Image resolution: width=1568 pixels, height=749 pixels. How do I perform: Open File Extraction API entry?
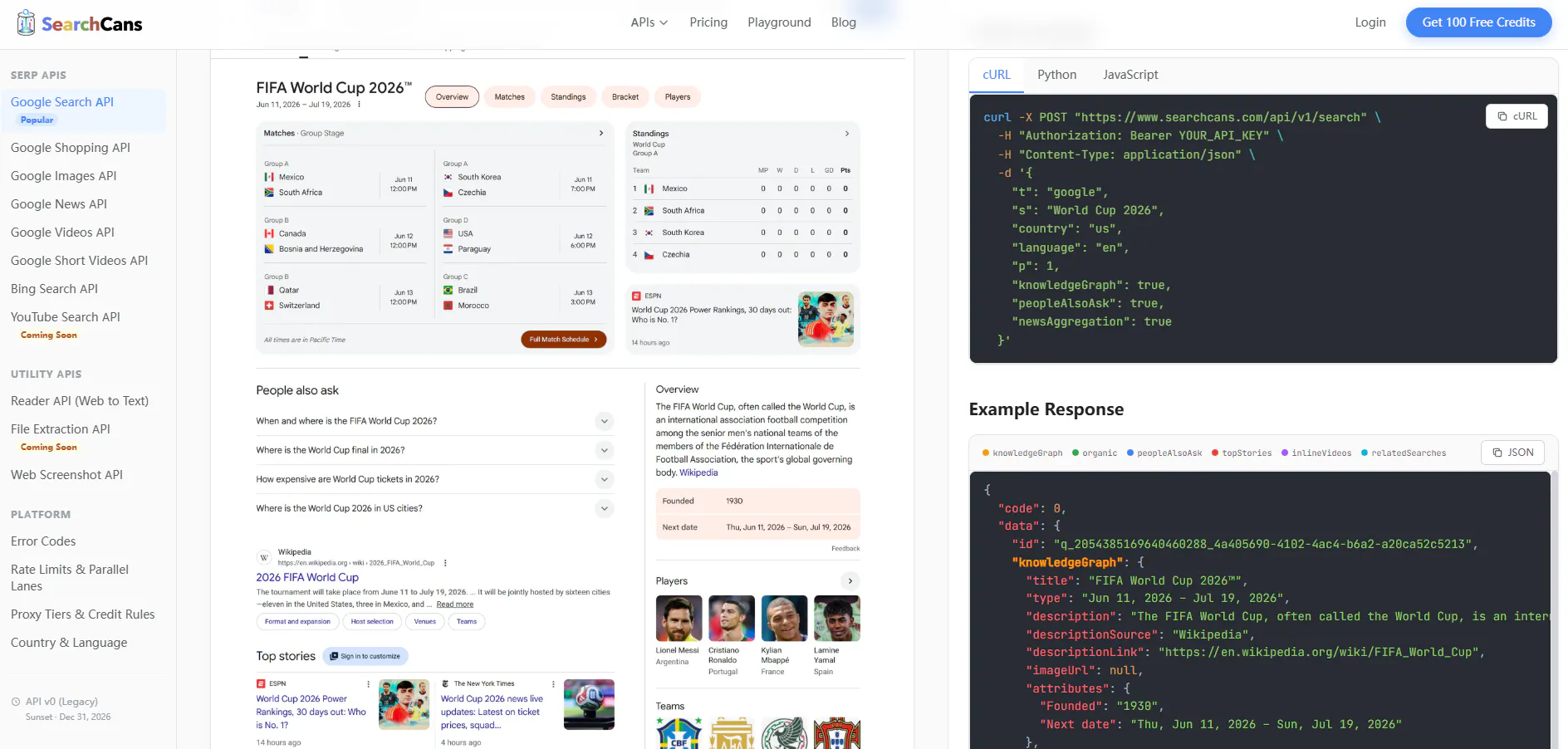pos(61,429)
